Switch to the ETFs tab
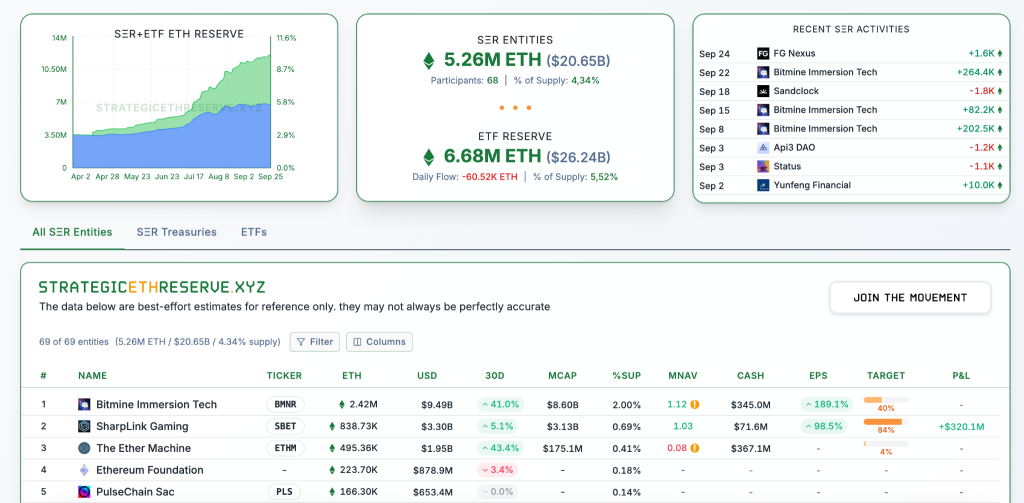This screenshot has height=503, width=1024. (254, 232)
